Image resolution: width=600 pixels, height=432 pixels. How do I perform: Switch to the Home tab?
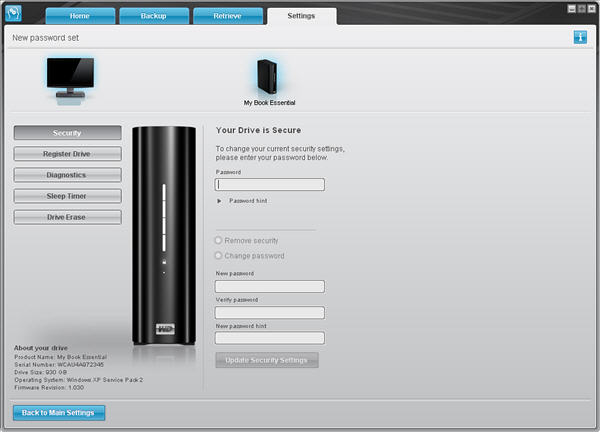coord(78,17)
